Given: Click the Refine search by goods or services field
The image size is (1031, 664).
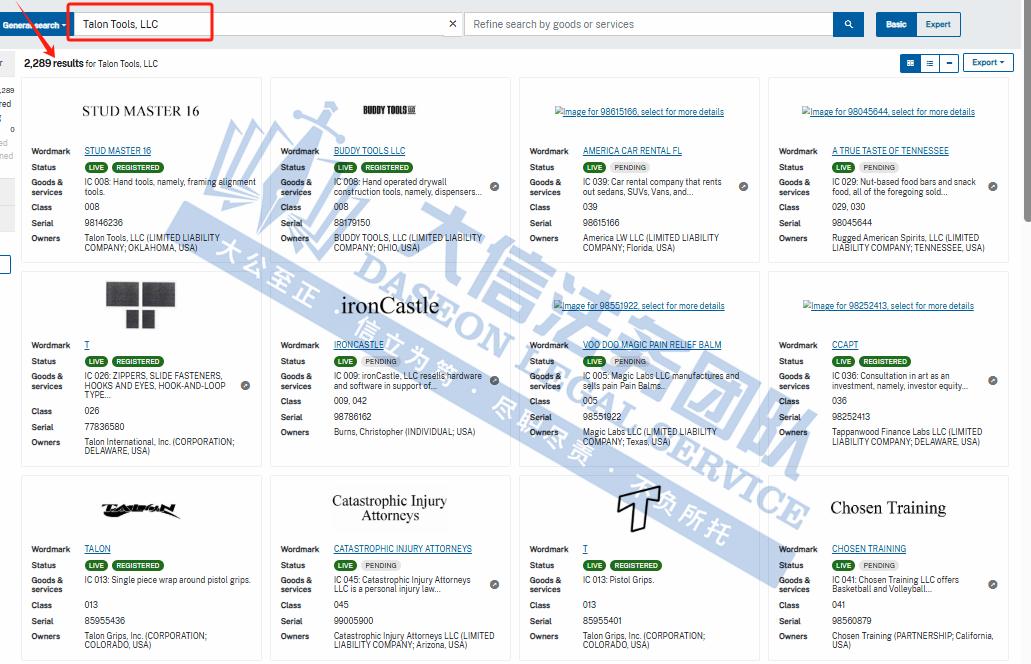Looking at the screenshot, I should [x=648, y=24].
